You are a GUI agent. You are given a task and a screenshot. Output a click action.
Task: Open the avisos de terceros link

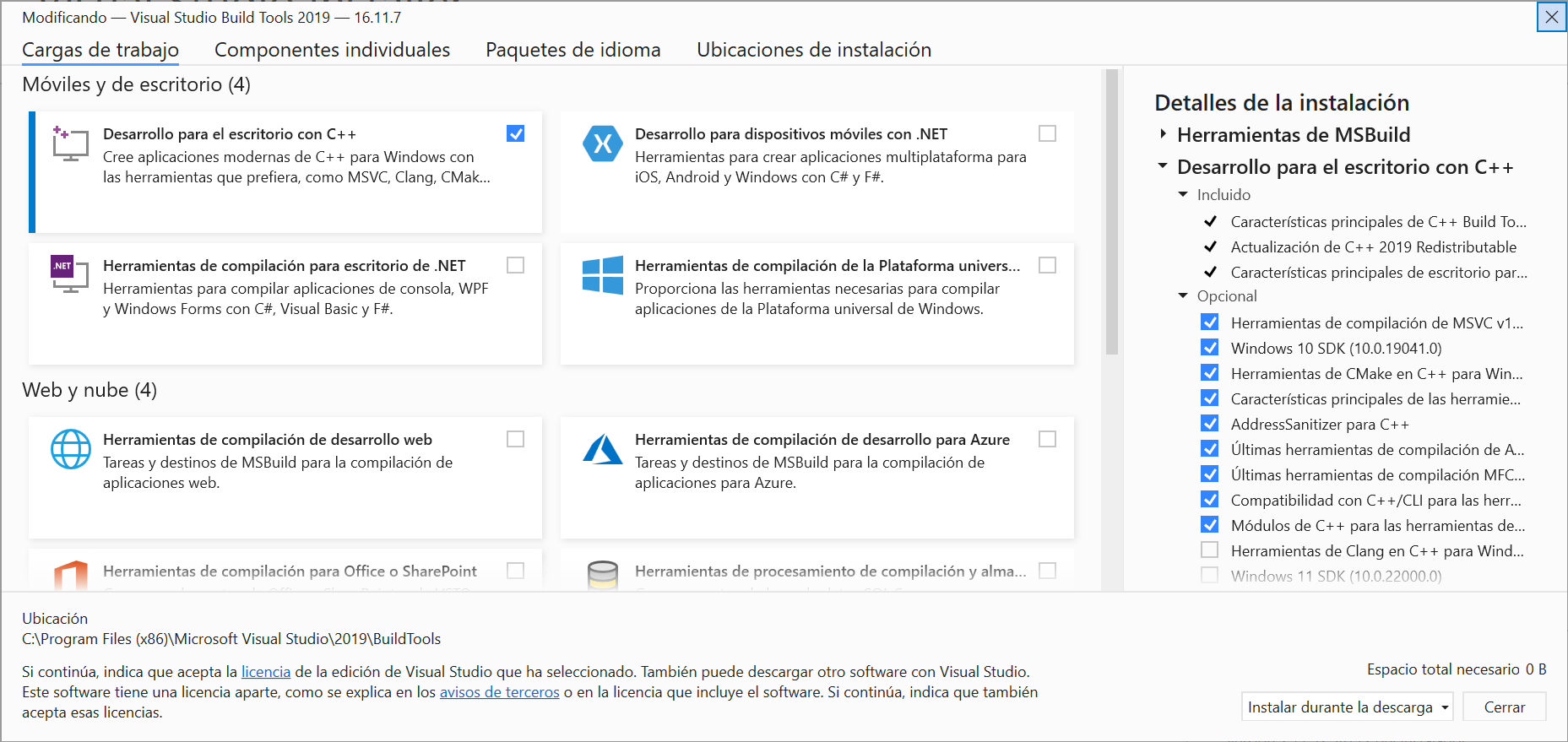500,692
